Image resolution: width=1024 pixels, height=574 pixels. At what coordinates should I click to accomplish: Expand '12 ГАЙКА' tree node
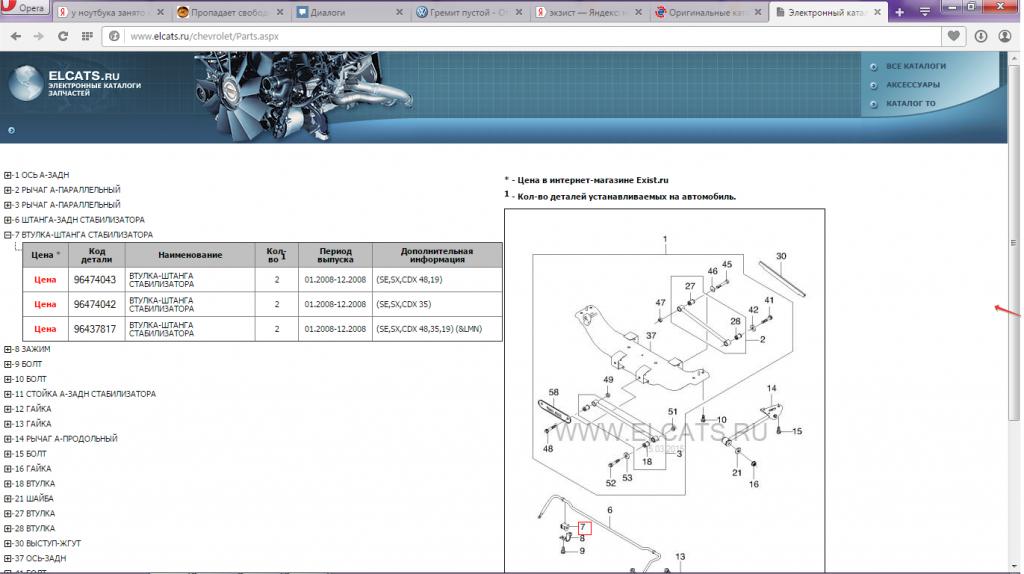click(x=8, y=409)
